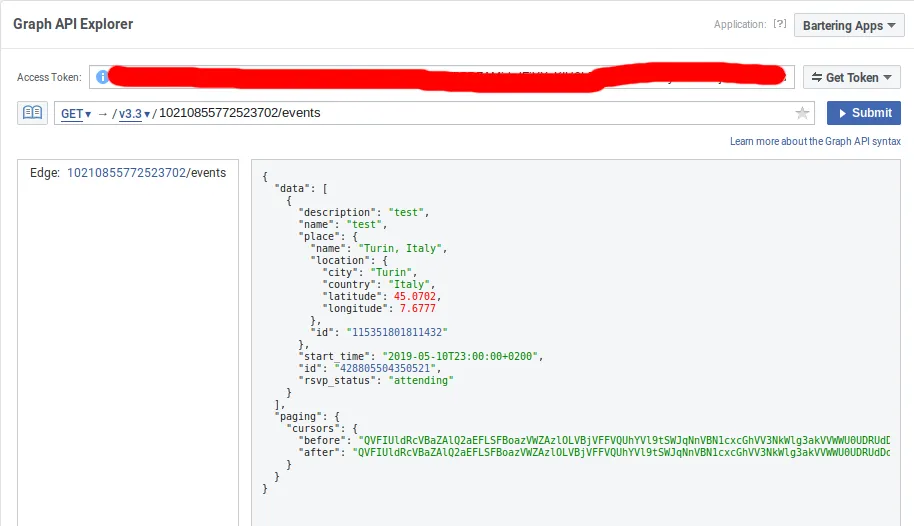Viewport: 914px width, 526px height.
Task: Select the start_time value 2019-05-10T23:00:00+0200
Action: coord(460,356)
